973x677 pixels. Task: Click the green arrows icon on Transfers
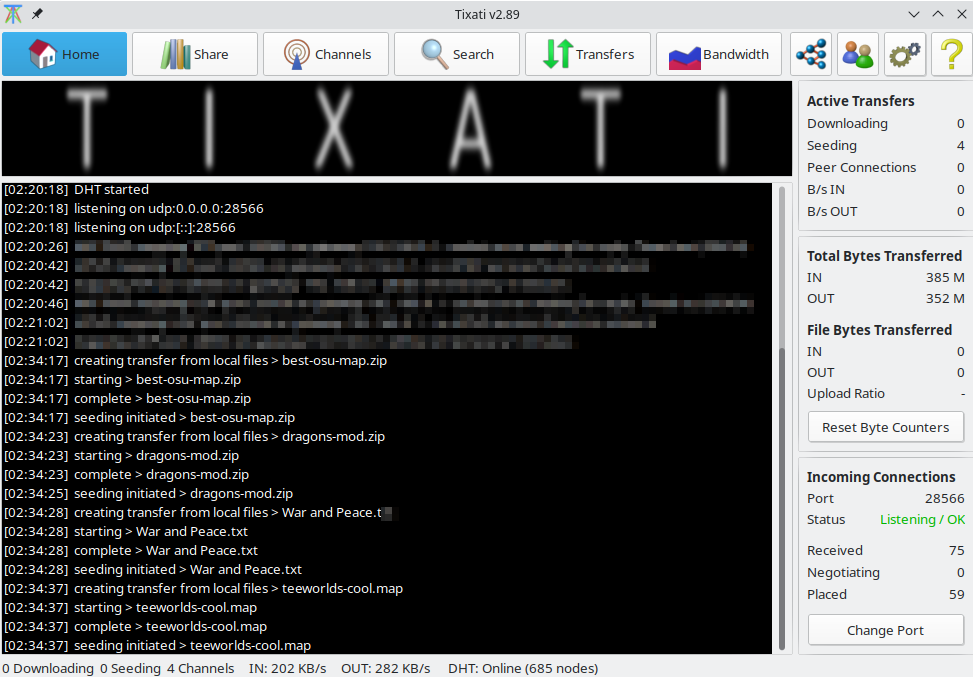(558, 53)
